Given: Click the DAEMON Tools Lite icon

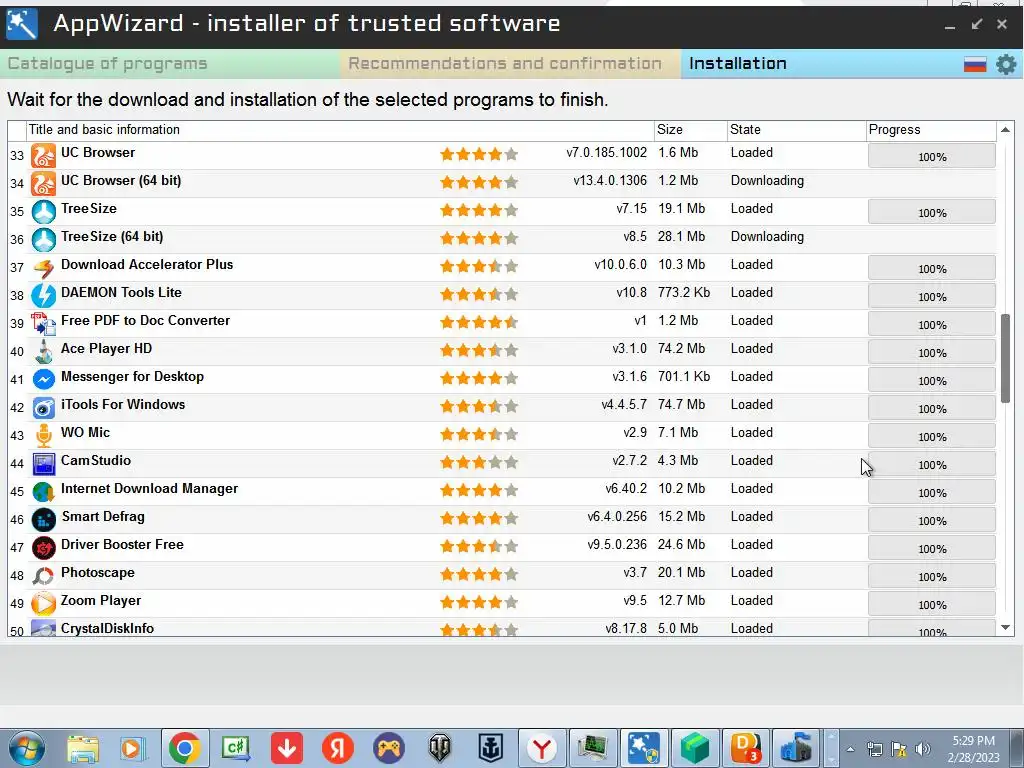Looking at the screenshot, I should pyautogui.click(x=44, y=296).
